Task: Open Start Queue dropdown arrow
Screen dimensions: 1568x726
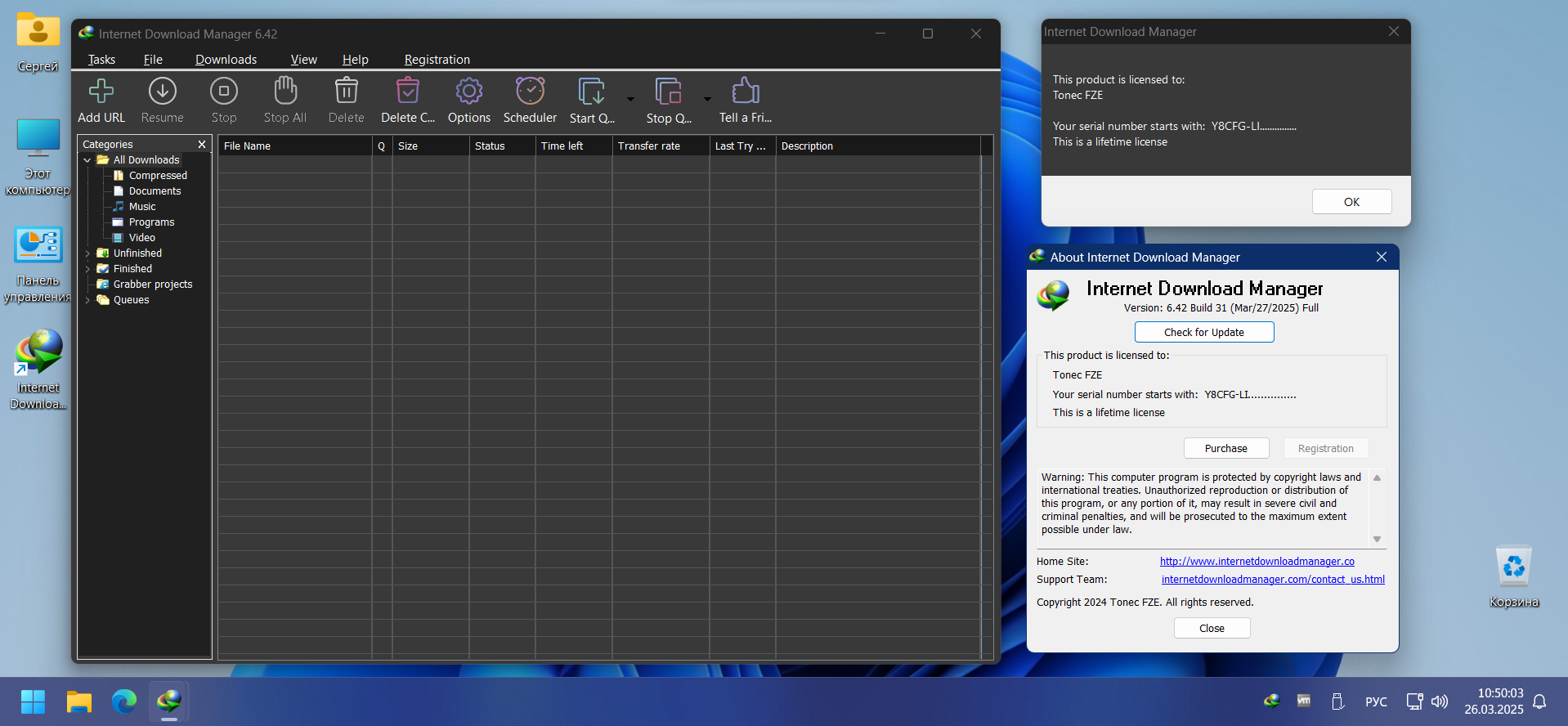Action: (x=630, y=99)
